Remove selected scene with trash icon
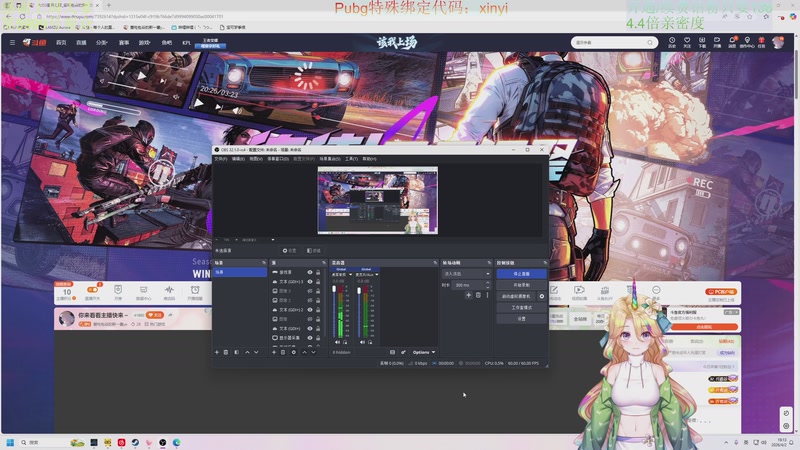The height and width of the screenshot is (450, 800). coord(226,352)
